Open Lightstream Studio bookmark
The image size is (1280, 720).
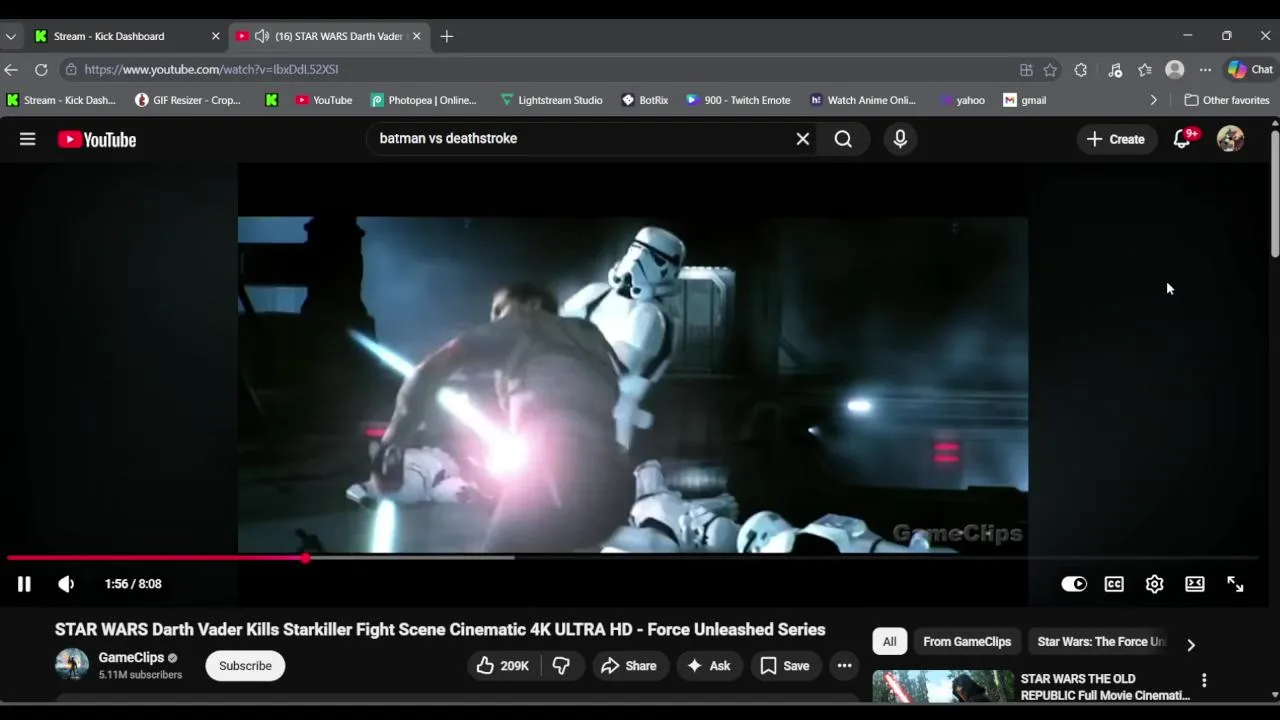(x=551, y=100)
